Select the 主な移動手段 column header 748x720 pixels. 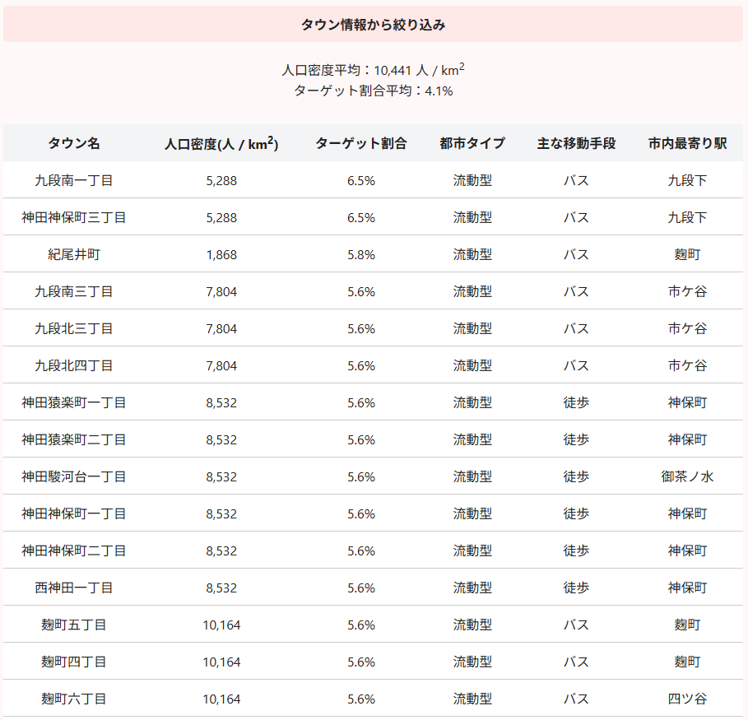click(575, 143)
